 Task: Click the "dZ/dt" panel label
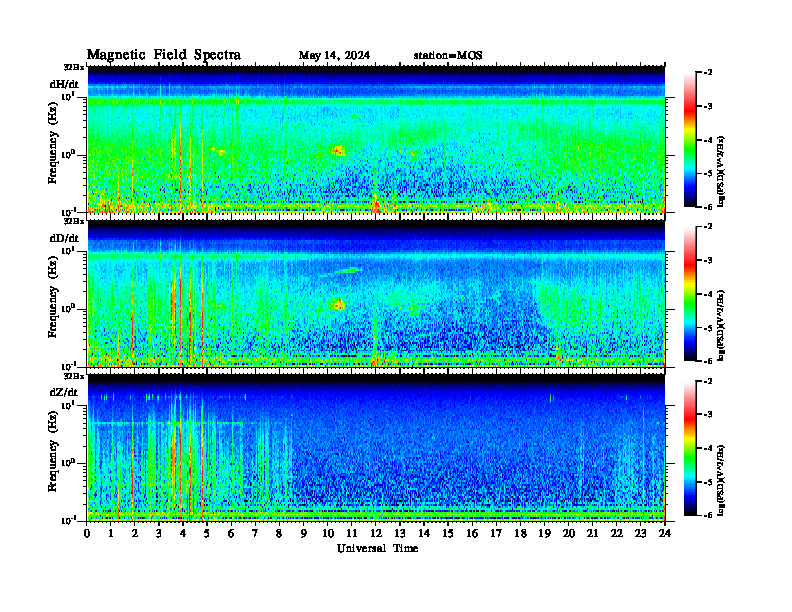(x=64, y=392)
